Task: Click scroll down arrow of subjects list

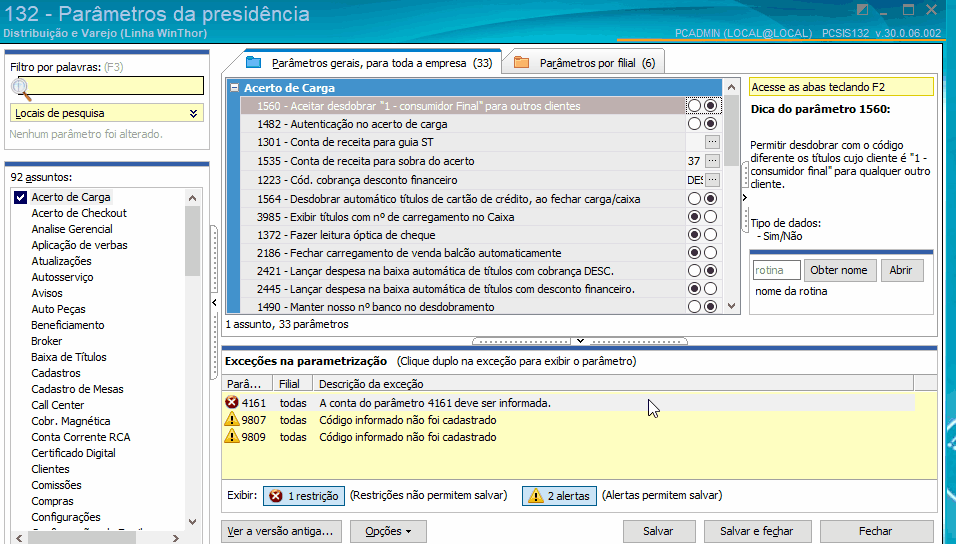Action: tap(193, 521)
